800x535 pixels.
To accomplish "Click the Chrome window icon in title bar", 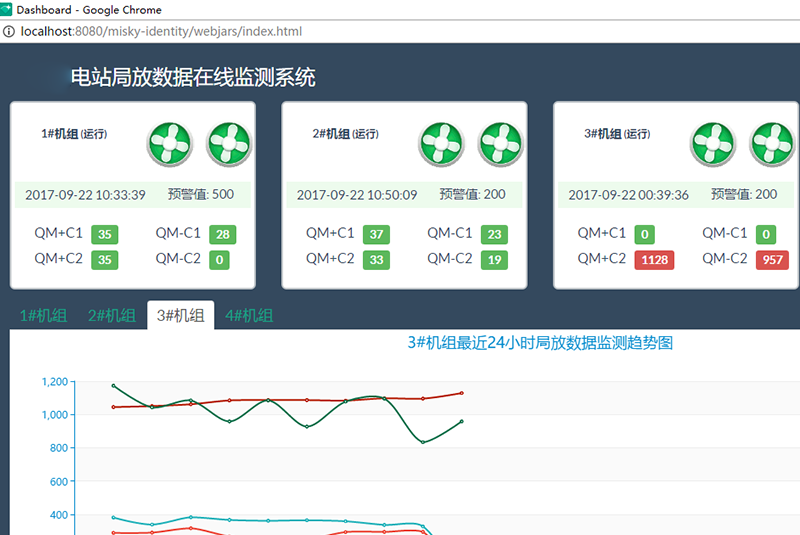I will (8, 9).
